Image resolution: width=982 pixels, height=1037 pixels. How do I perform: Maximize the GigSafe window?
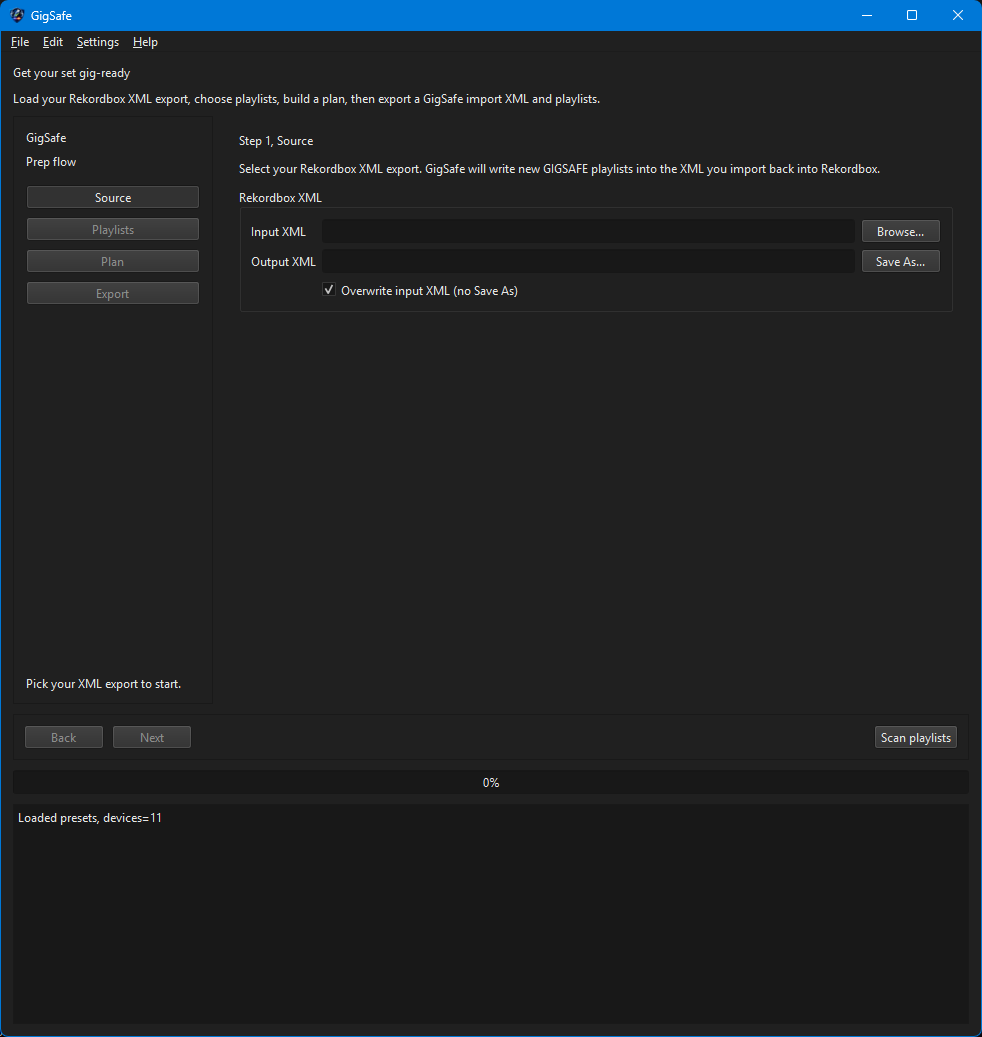pos(912,15)
